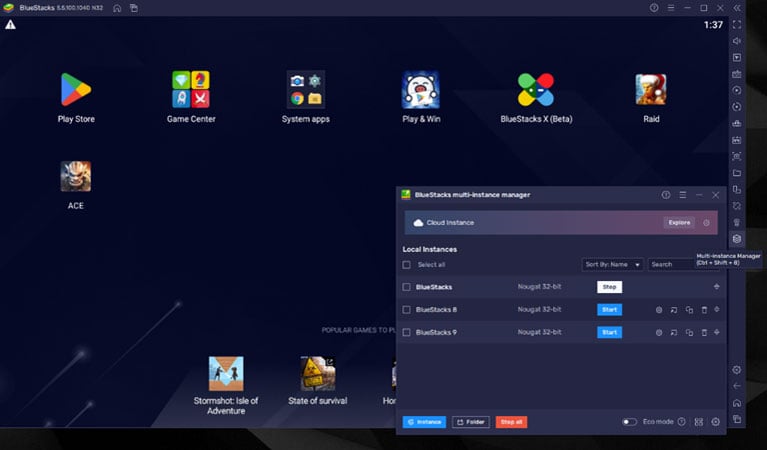Open hamburger menu in BlueStacks title bar
The width and height of the screenshot is (767, 450).
click(x=671, y=8)
